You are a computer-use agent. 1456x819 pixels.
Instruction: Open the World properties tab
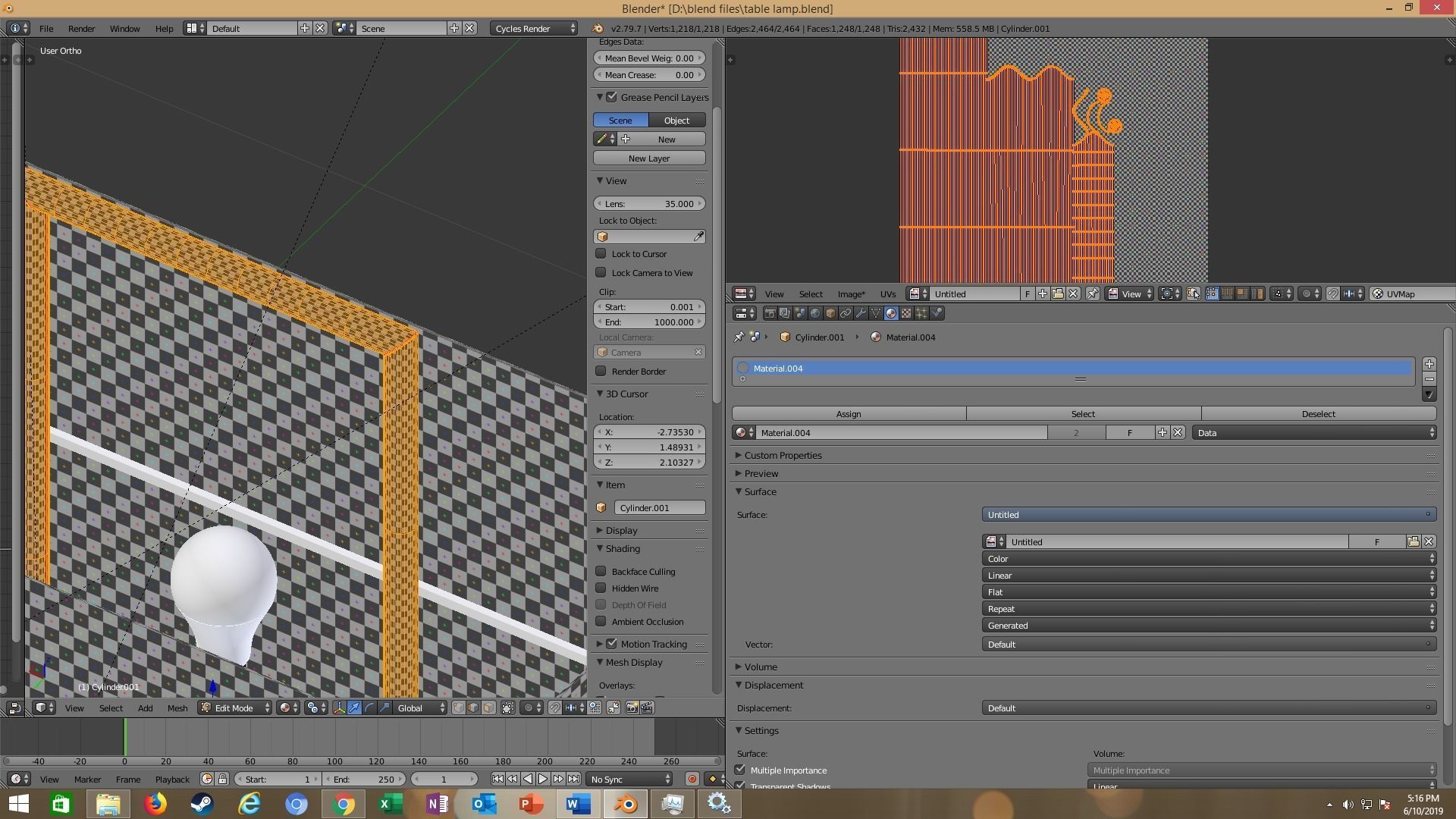point(815,313)
